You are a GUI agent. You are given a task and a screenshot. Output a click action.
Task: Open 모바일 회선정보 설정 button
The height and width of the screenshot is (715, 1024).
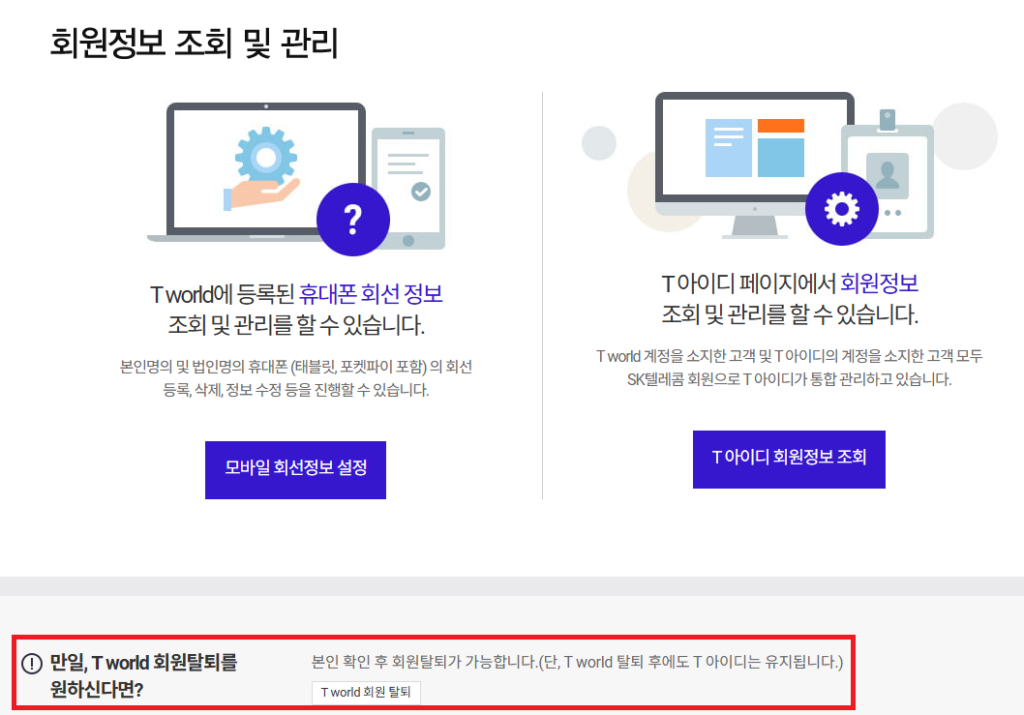295,470
